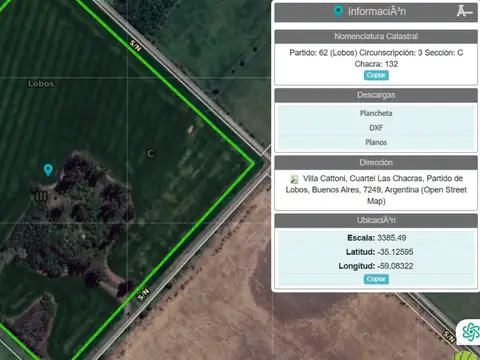Click the III label on the map

coord(41,196)
